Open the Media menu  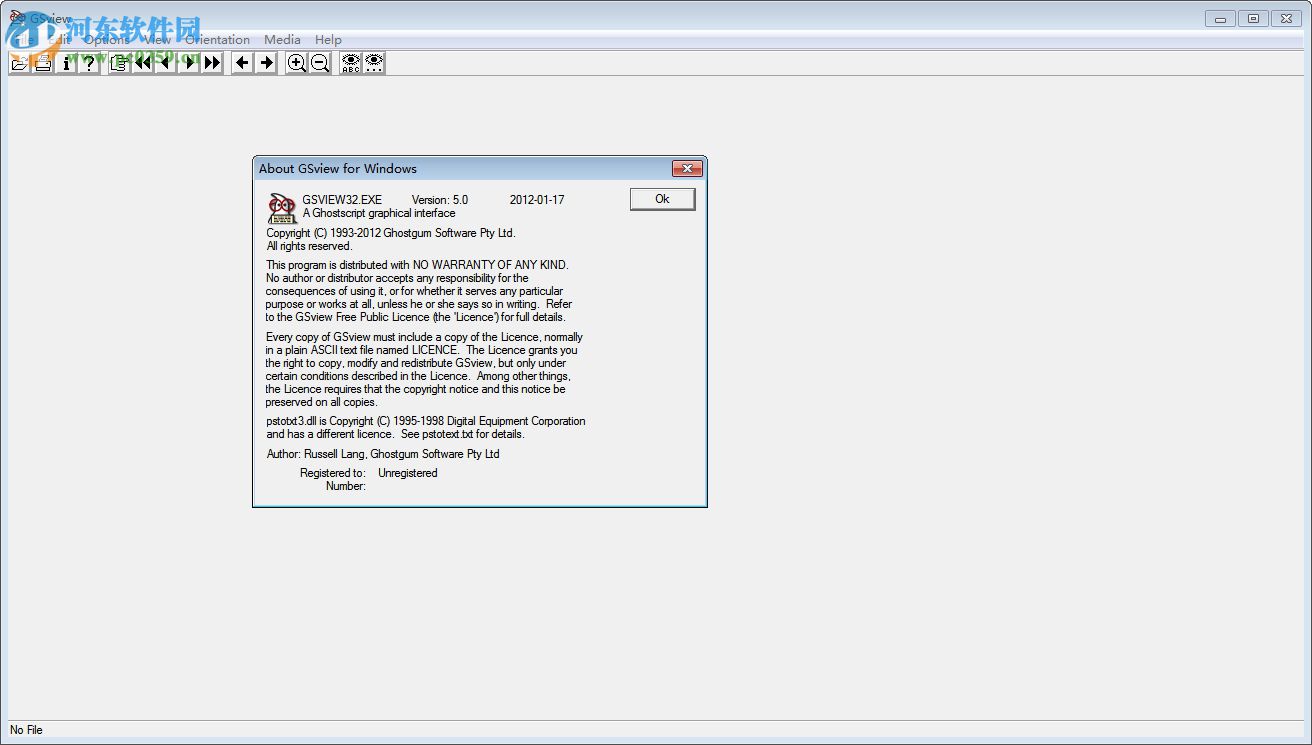pos(281,39)
